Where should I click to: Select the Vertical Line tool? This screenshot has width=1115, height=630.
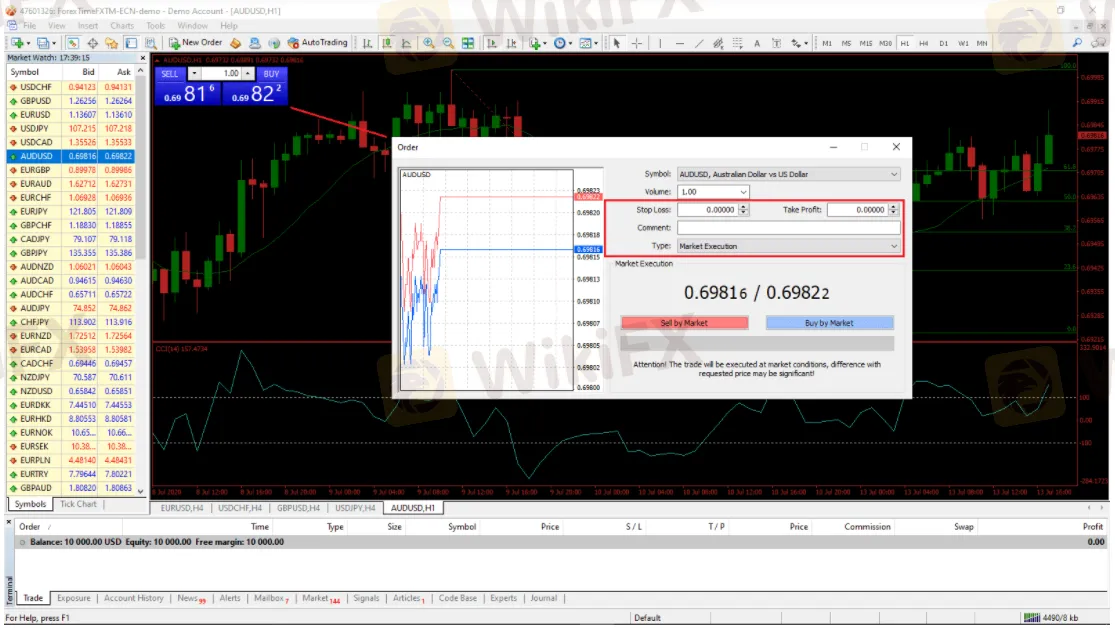coord(660,43)
